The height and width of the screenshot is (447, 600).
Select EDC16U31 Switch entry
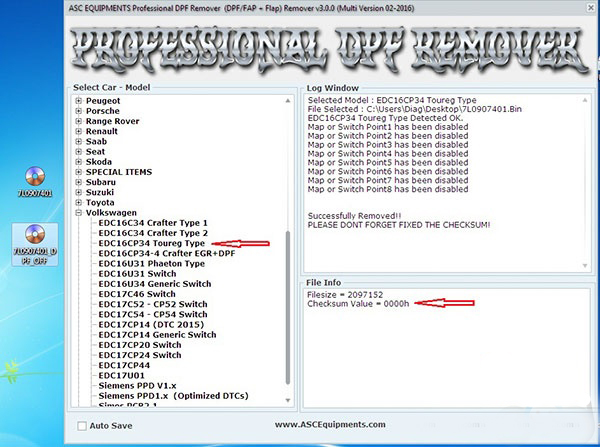137,274
